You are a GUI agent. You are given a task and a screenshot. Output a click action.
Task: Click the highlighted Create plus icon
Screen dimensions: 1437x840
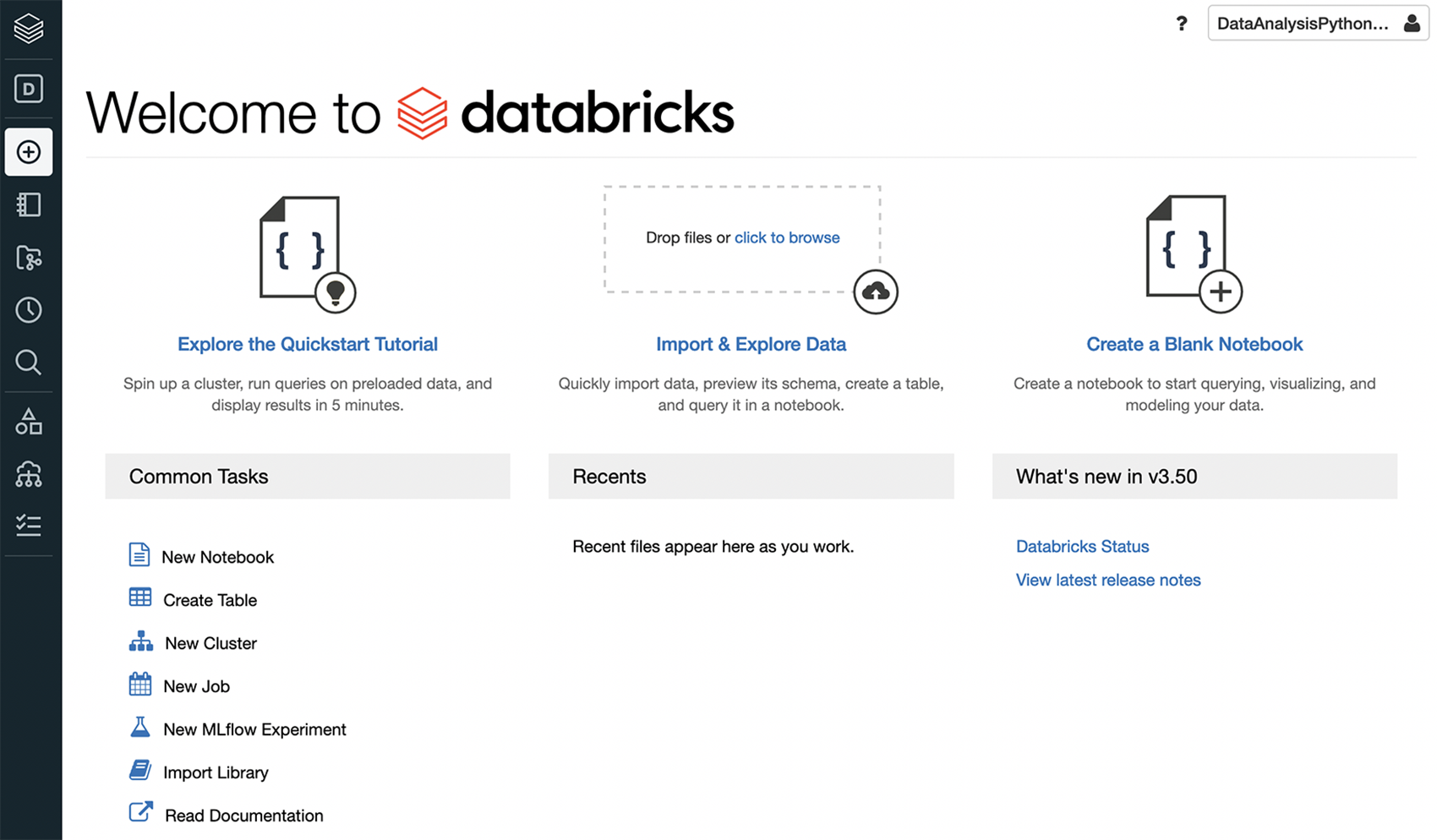coord(29,152)
